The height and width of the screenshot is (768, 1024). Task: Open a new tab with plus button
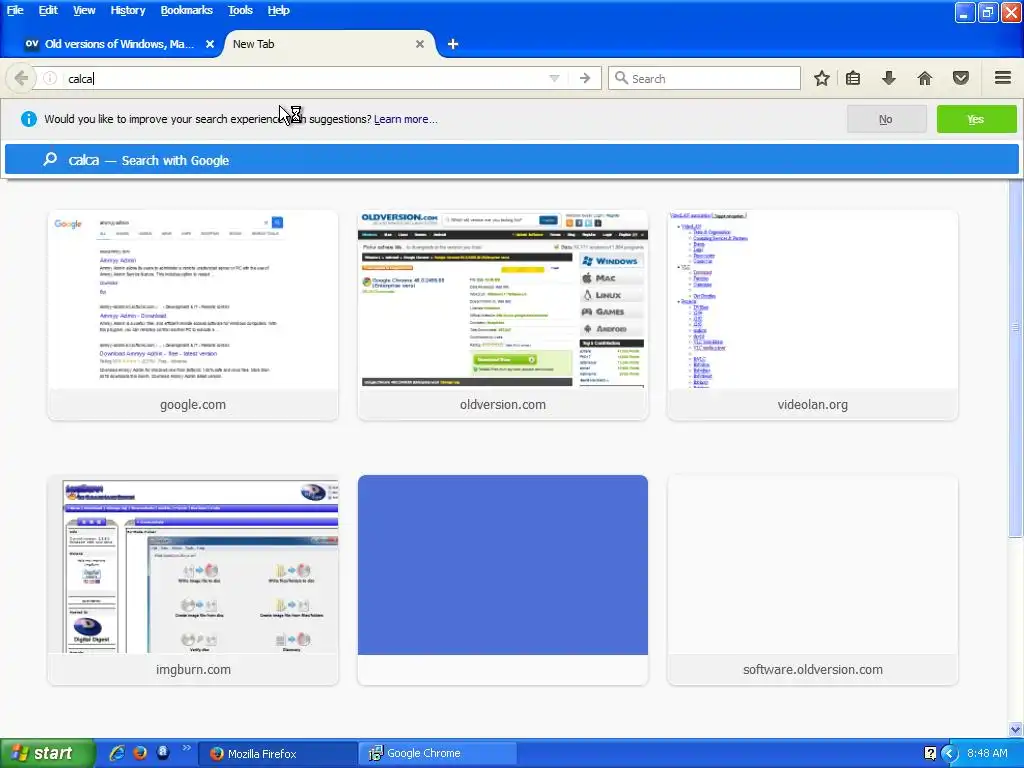point(453,44)
